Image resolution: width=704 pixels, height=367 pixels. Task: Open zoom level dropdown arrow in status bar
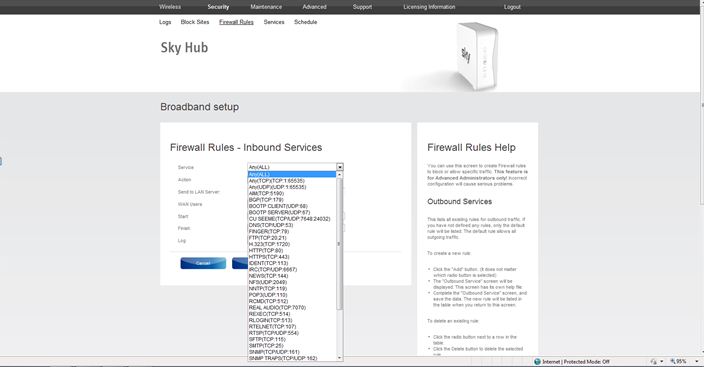click(x=696, y=362)
